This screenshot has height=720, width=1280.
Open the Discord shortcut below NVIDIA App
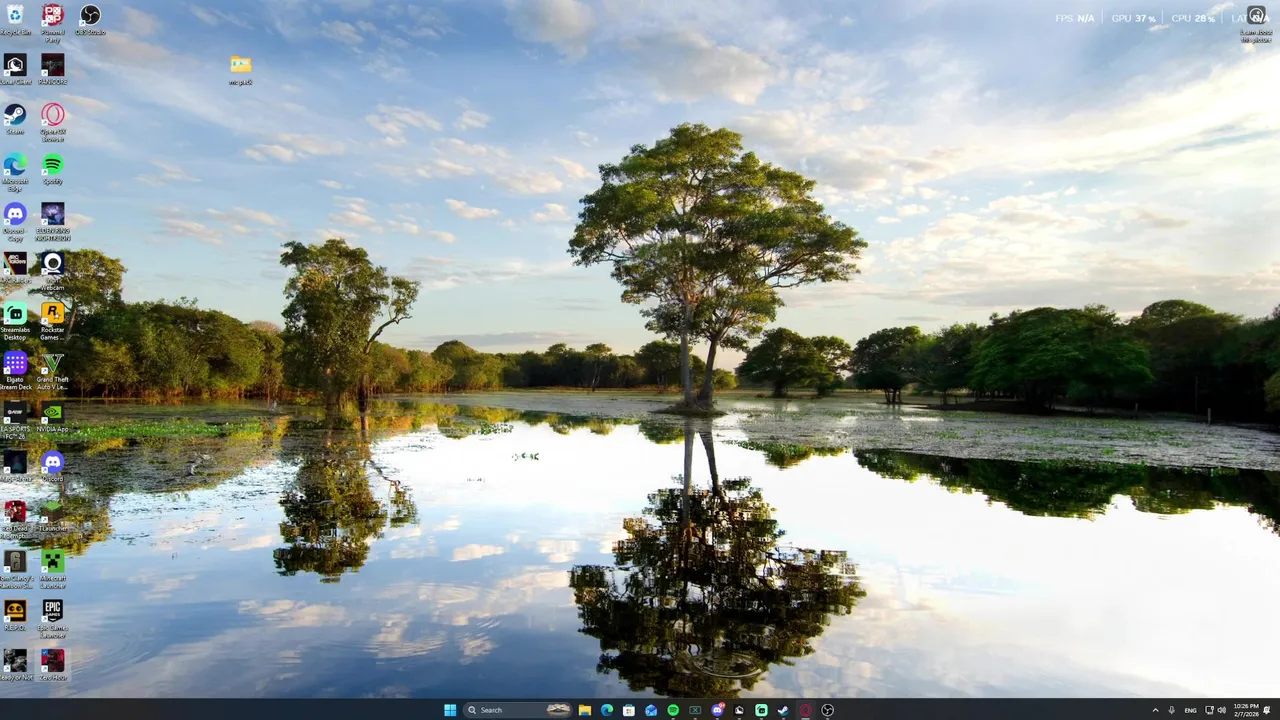click(x=53, y=466)
